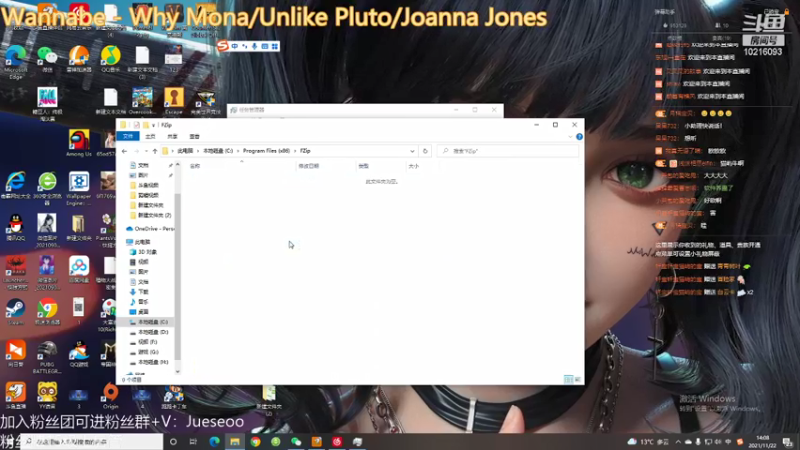Click File Explorer taskbar icon
Image resolution: width=800 pixels, height=450 pixels.
pyautogui.click(x=235, y=442)
